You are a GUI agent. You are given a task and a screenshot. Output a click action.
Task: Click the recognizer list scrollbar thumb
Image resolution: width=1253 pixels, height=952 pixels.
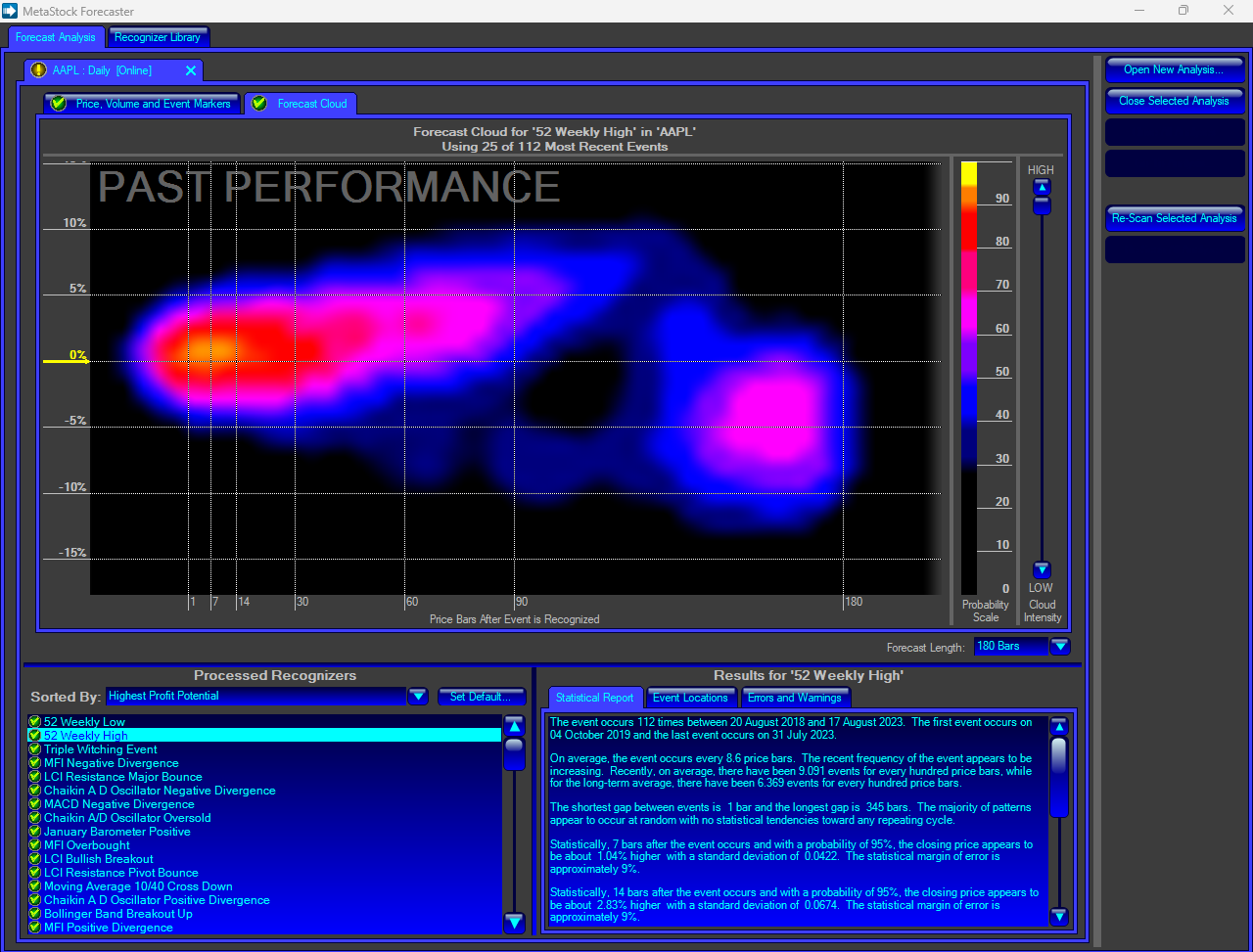click(x=514, y=754)
